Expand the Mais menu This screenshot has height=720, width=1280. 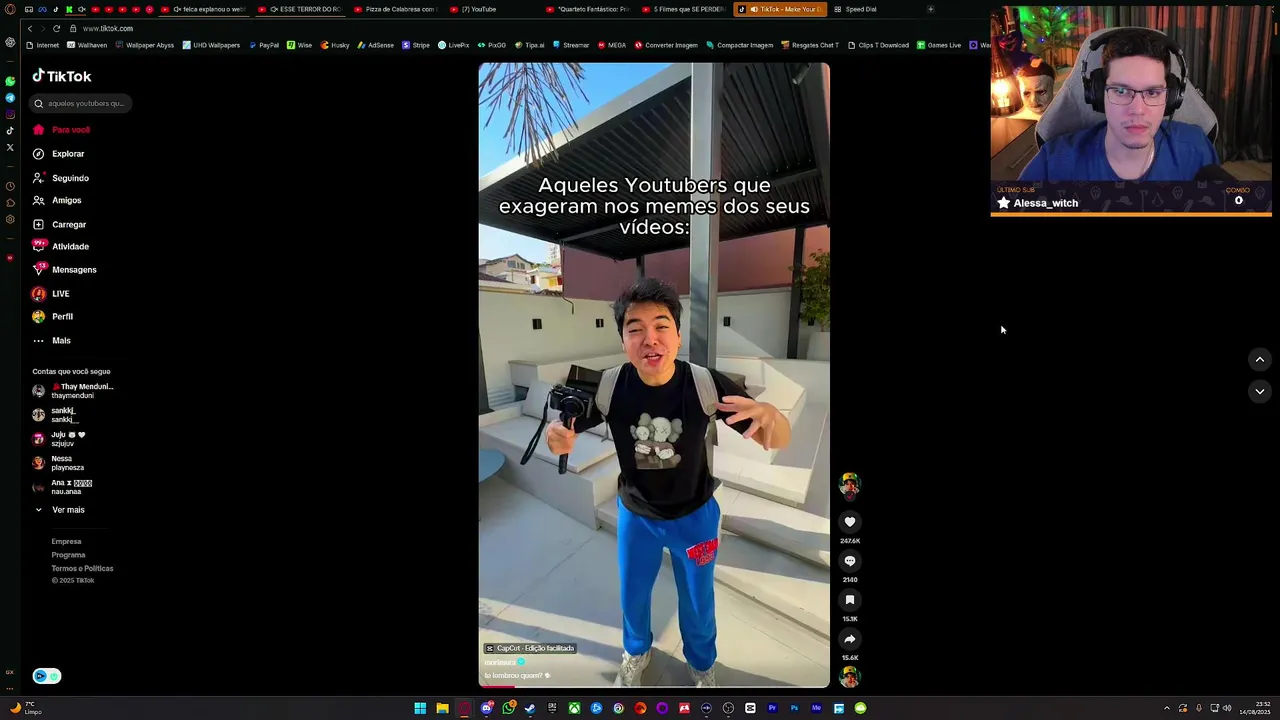click(51, 340)
